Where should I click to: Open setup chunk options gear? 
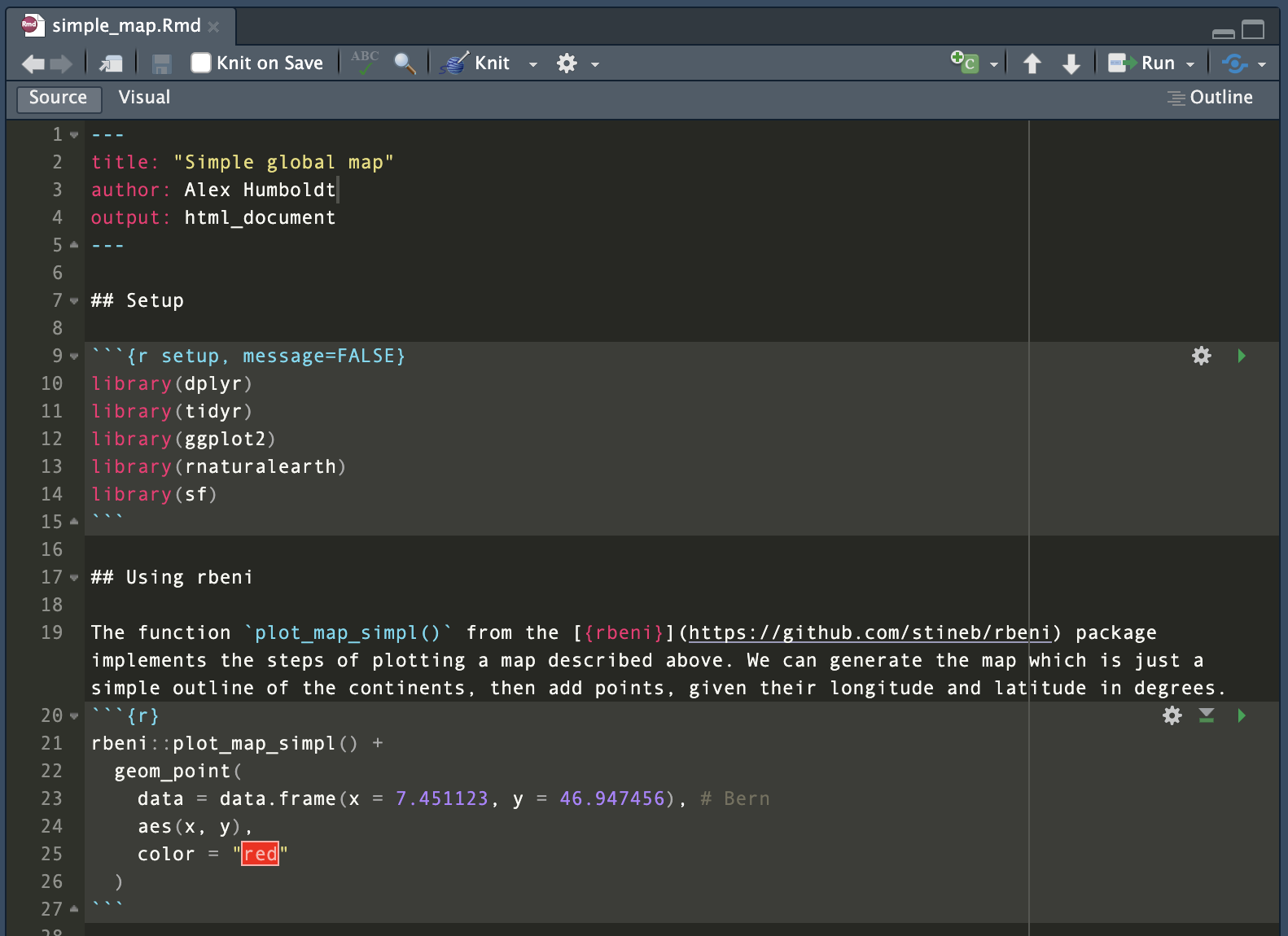[1201, 356]
